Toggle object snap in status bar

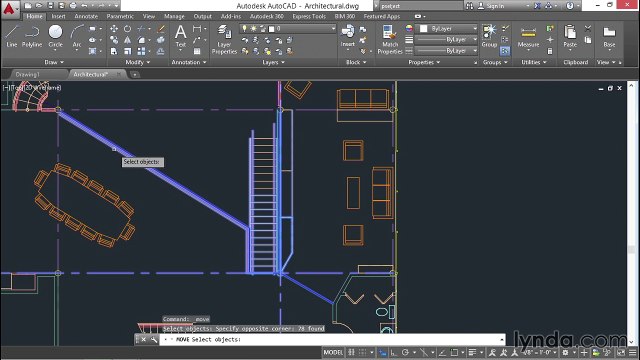pos(454,352)
